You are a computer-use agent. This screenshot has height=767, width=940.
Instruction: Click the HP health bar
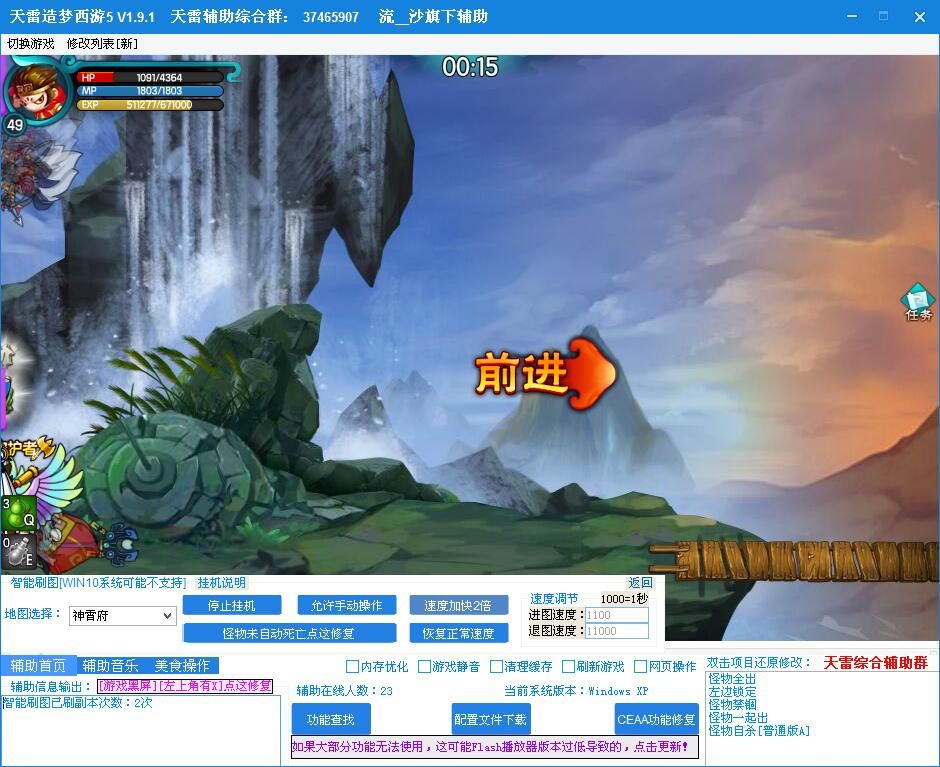tap(150, 77)
